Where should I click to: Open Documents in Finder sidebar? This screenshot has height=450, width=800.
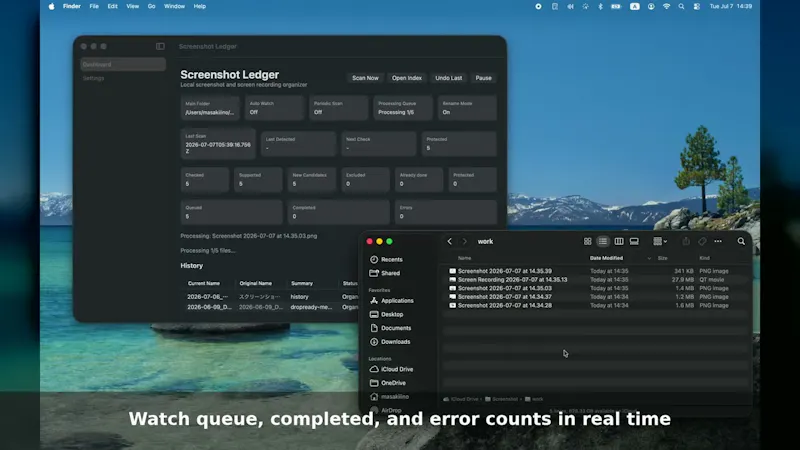[x=390, y=328]
